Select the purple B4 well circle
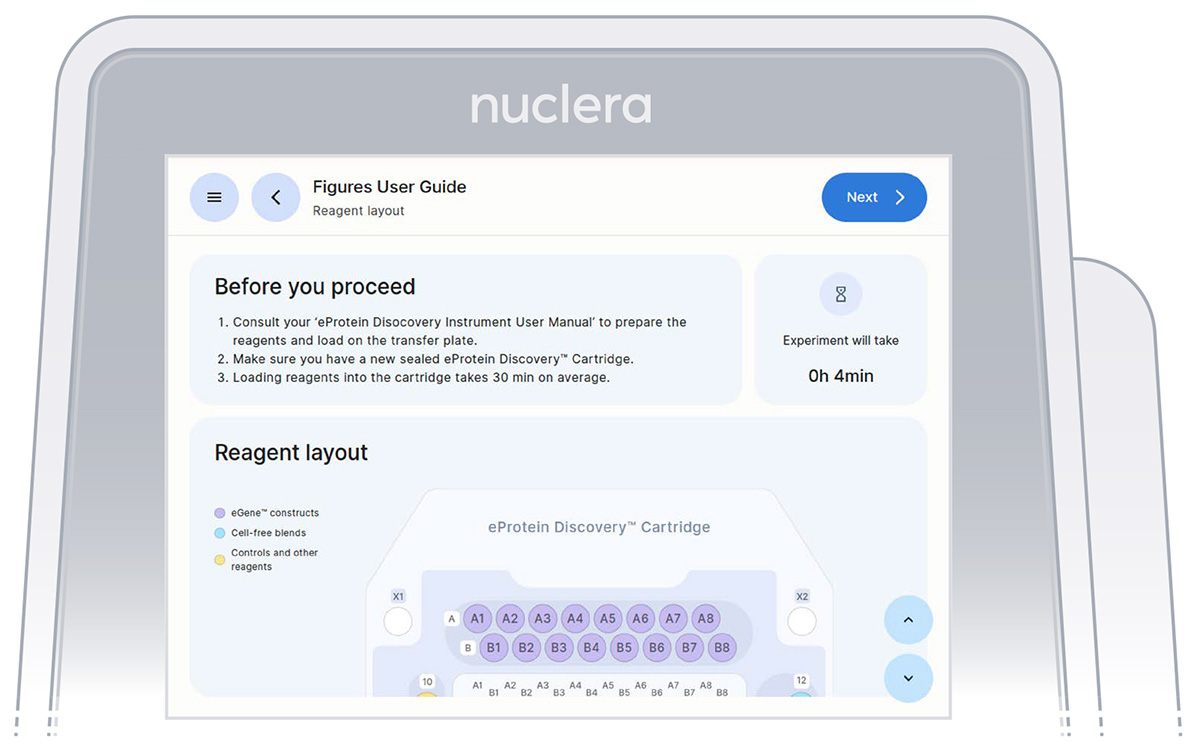Screen dimensions: 1200x752 coord(591,648)
